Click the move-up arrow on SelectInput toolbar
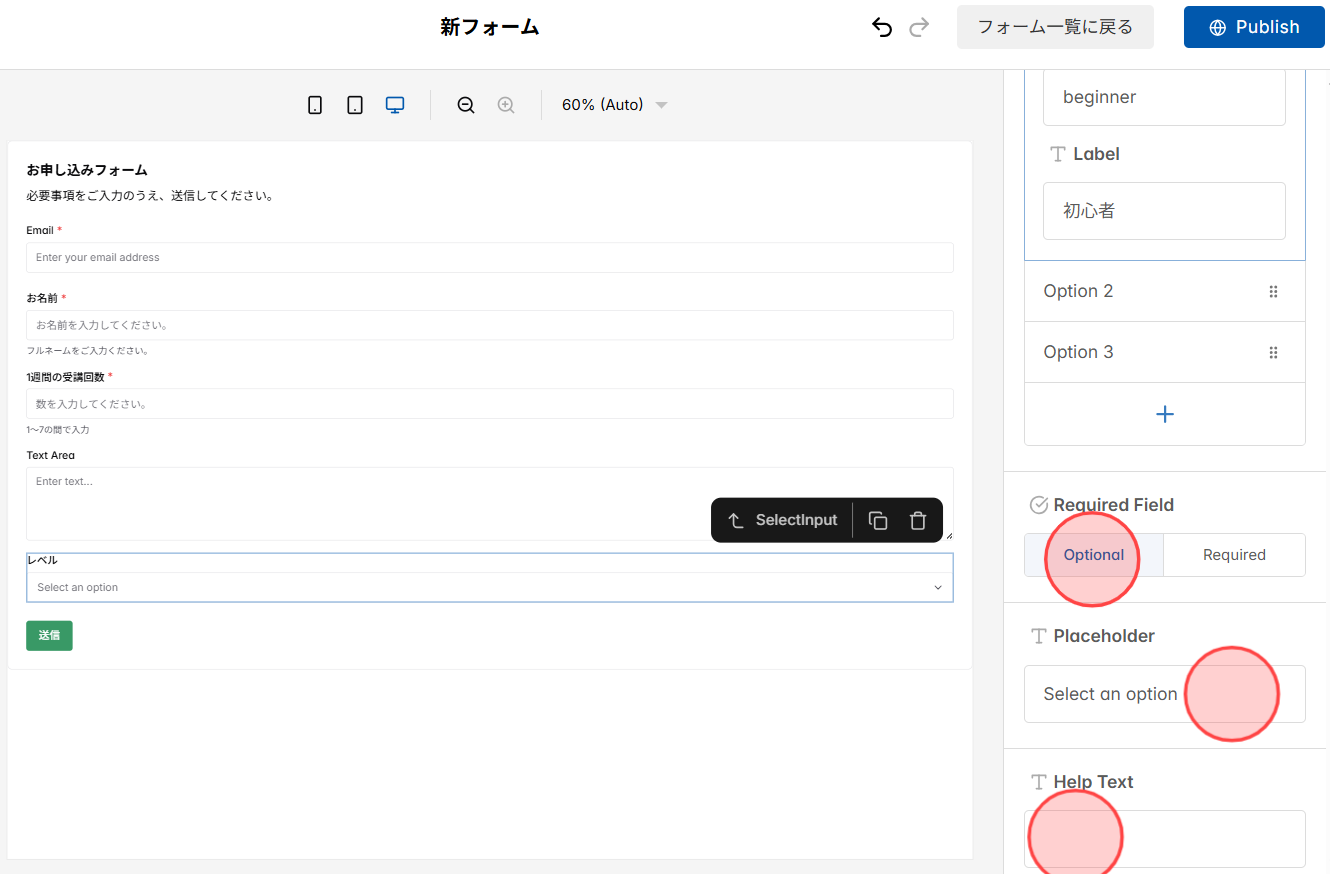 (736, 520)
